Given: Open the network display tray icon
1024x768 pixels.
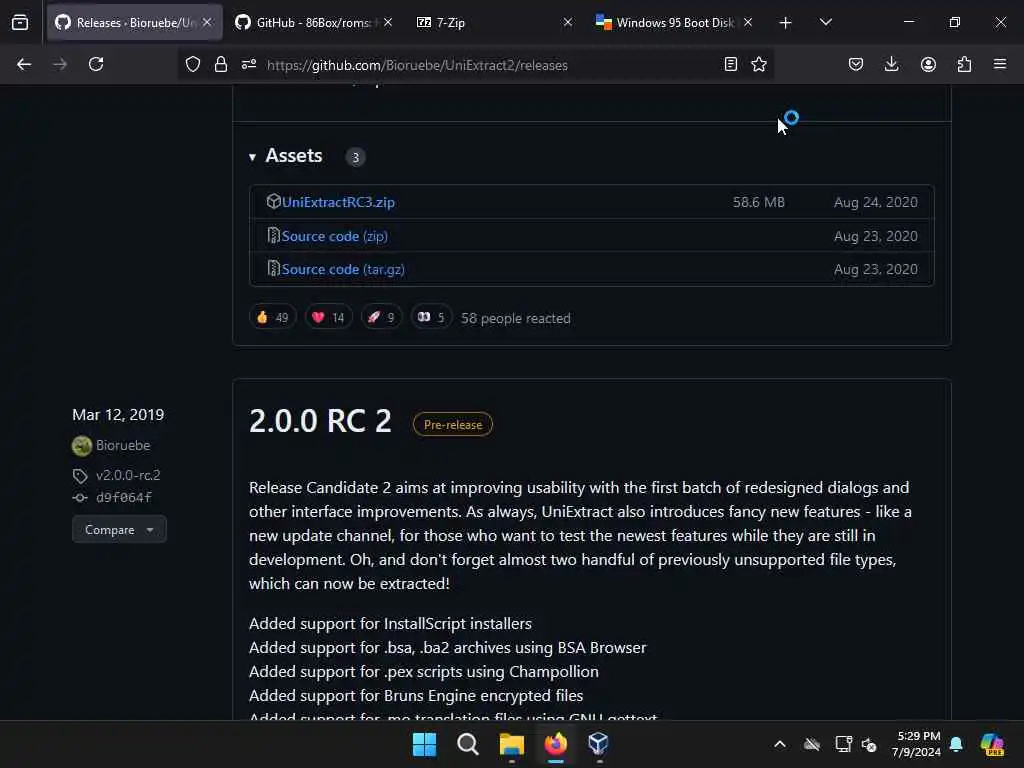Looking at the screenshot, I should [843, 744].
